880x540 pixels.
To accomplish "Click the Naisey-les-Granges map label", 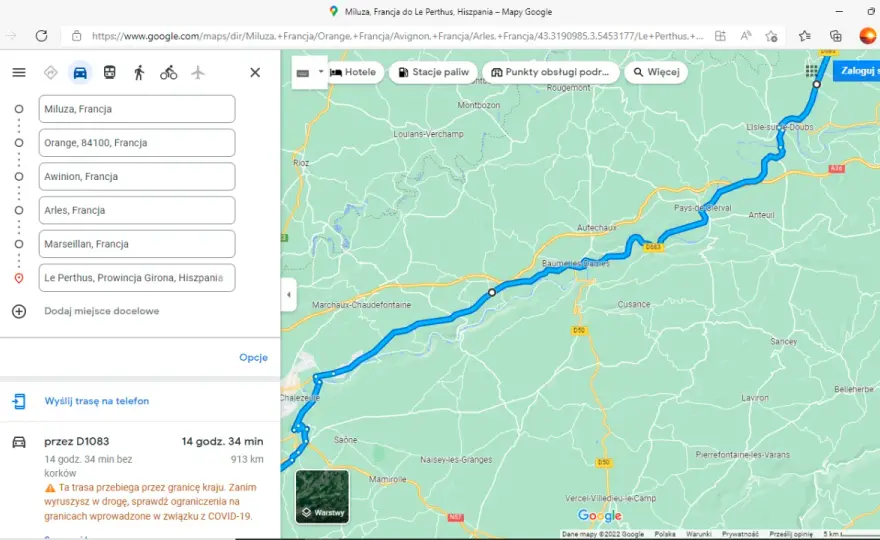I will [456, 460].
